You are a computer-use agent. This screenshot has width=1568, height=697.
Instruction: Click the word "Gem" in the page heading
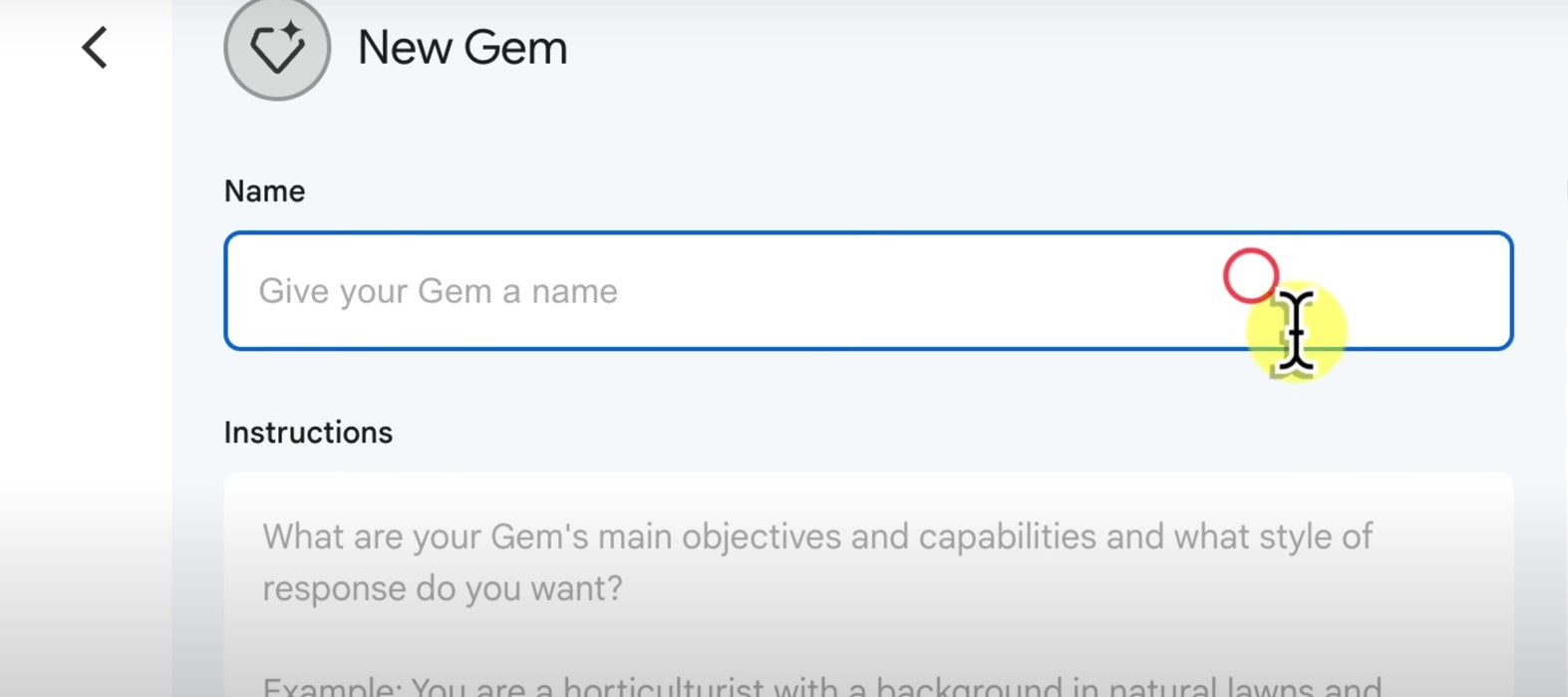point(515,48)
